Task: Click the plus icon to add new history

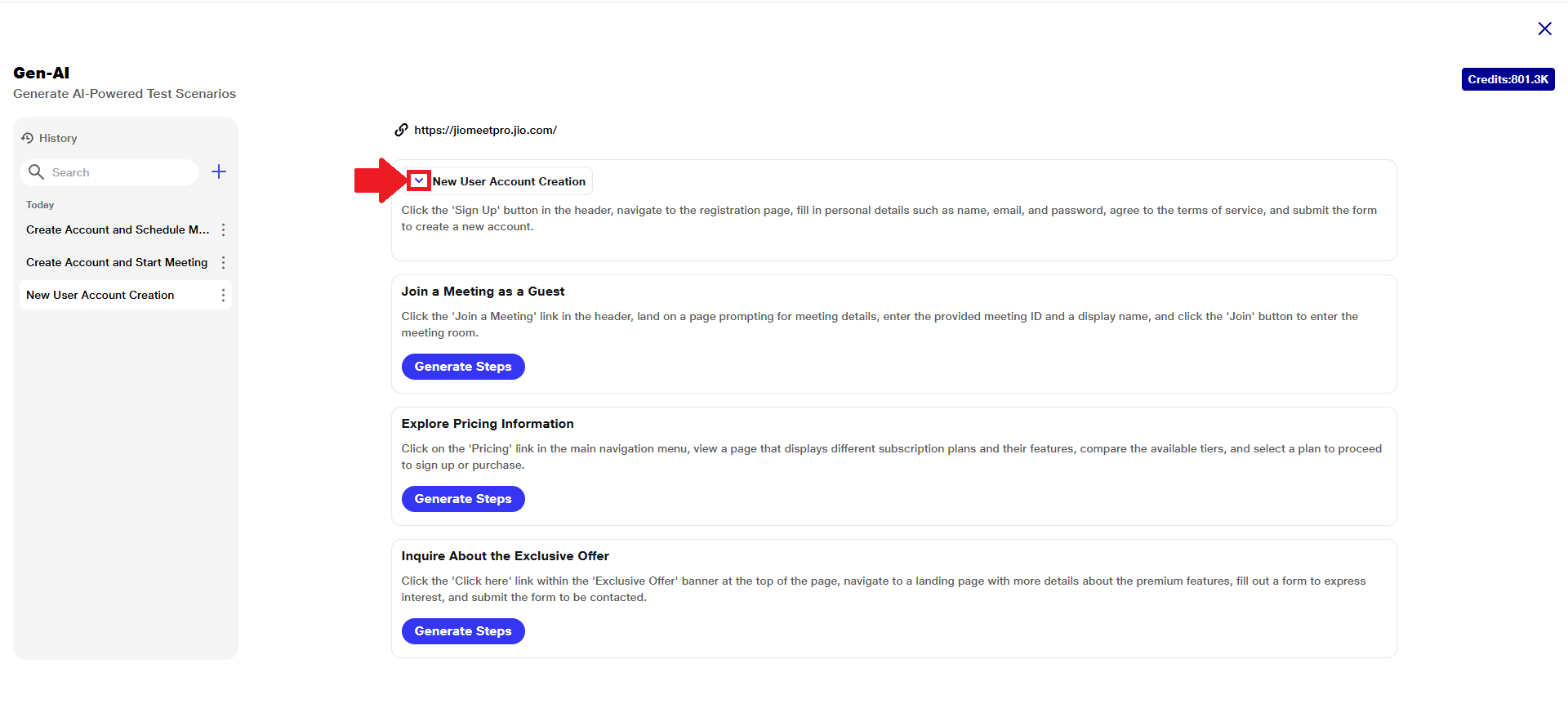Action: click(219, 171)
